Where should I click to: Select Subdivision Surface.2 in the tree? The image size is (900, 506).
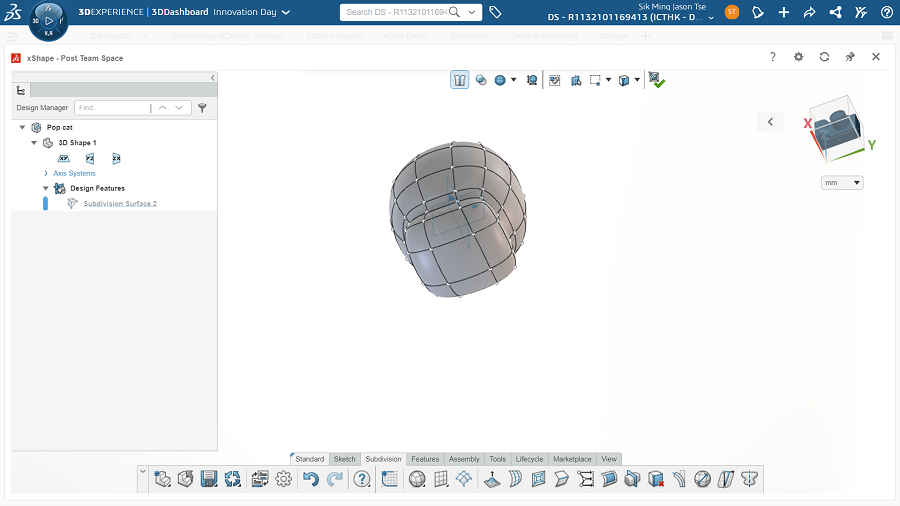pos(120,203)
